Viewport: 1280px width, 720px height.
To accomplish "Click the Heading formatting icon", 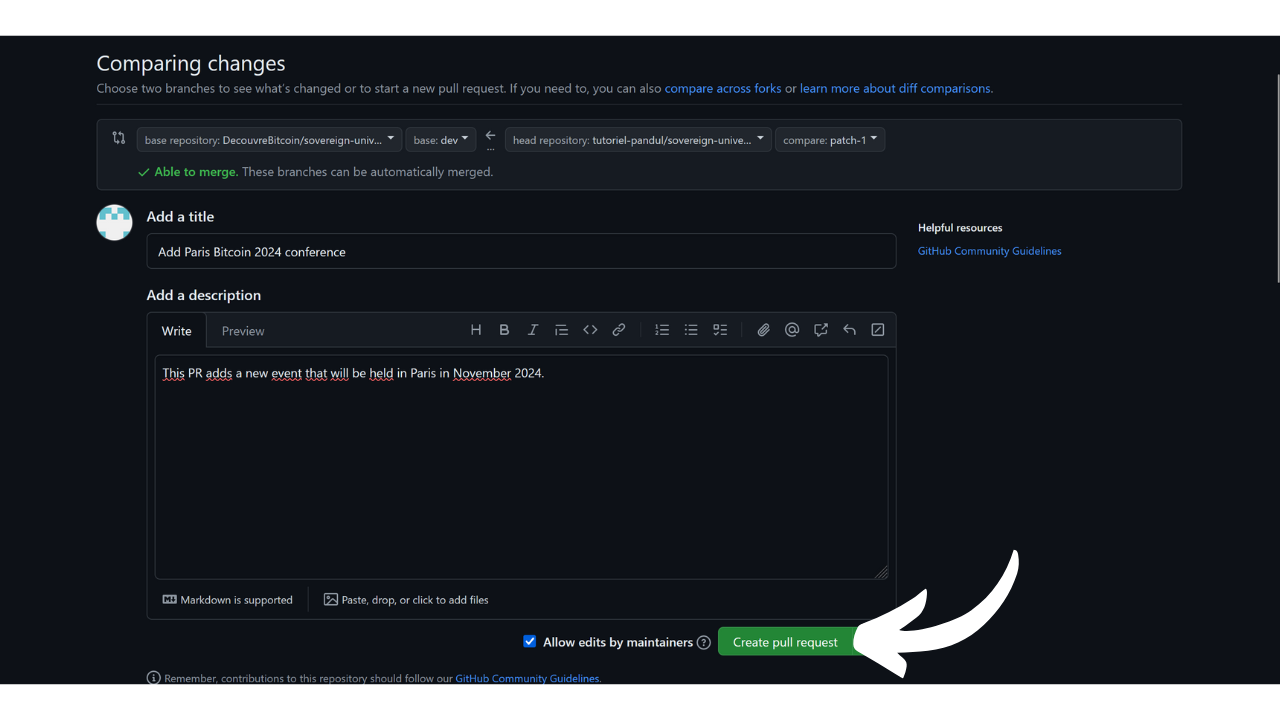I will pos(476,330).
